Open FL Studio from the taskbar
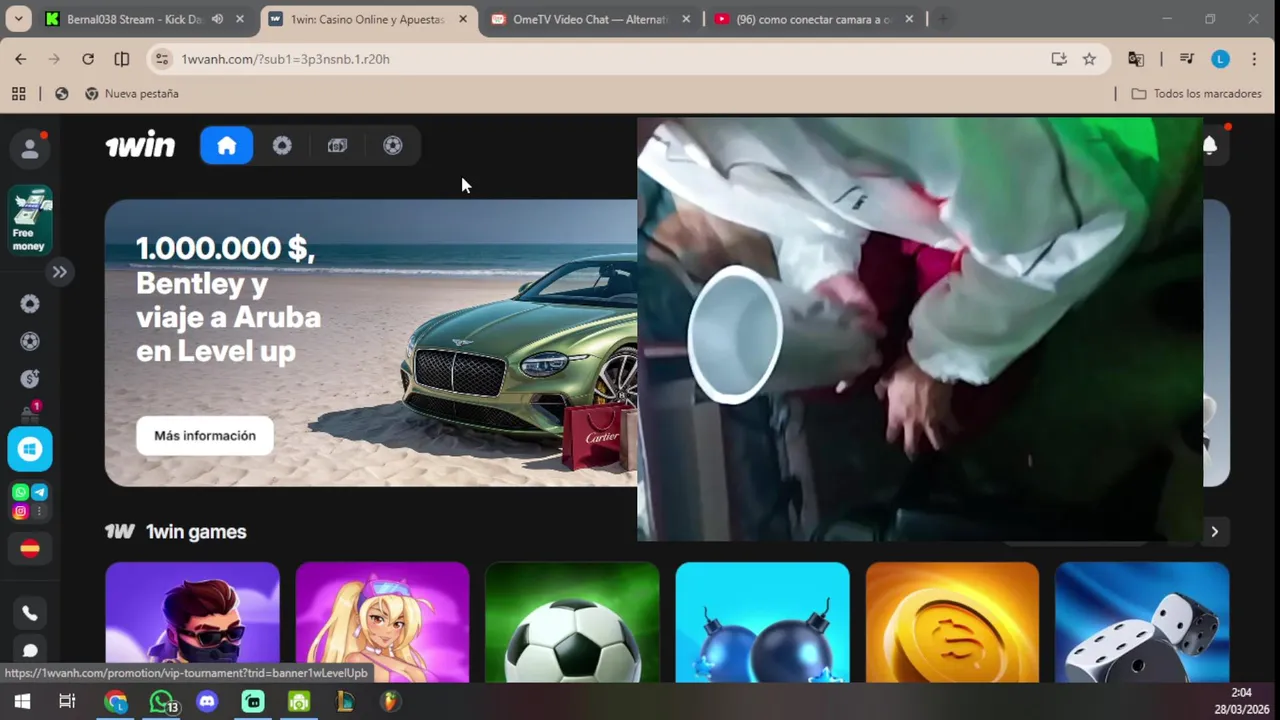This screenshot has height=720, width=1280. pyautogui.click(x=391, y=702)
